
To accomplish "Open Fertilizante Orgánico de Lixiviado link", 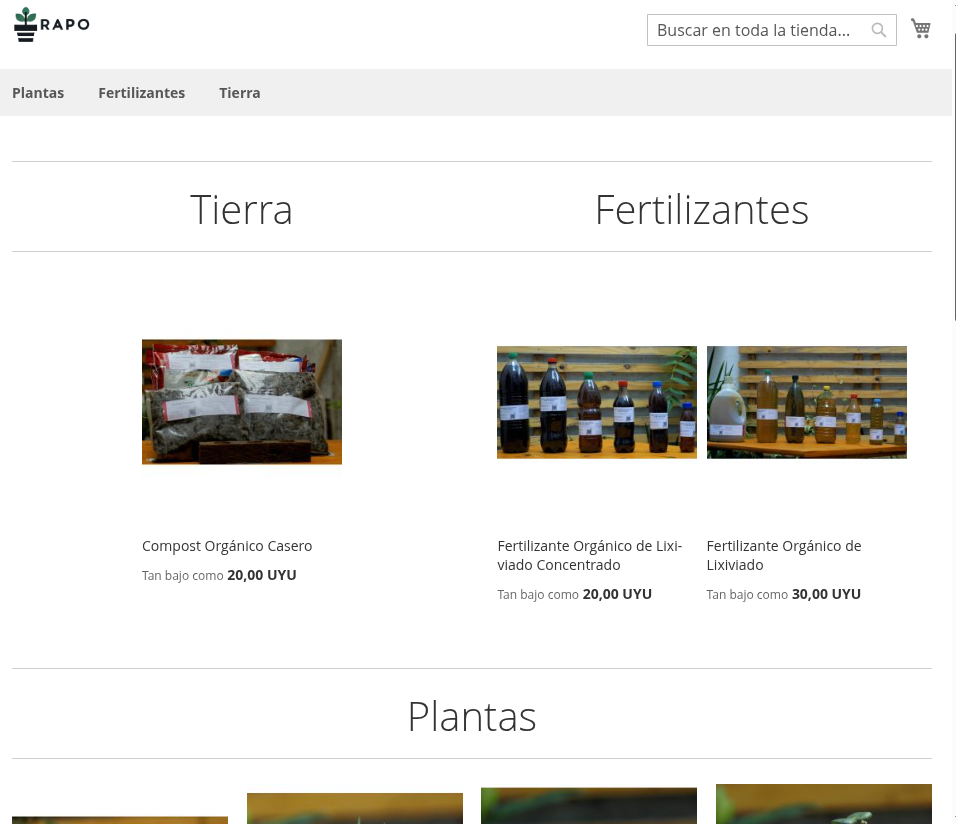I will [784, 555].
